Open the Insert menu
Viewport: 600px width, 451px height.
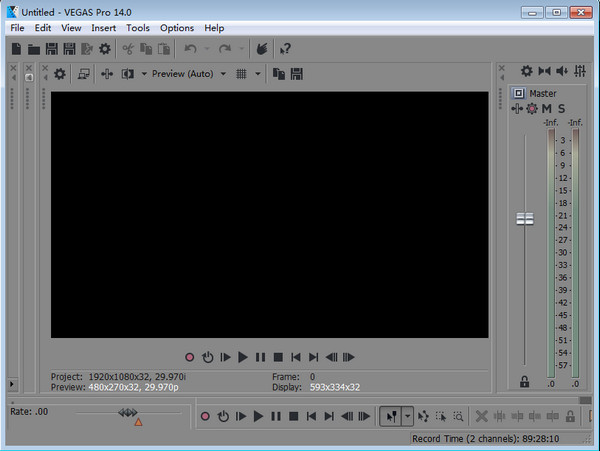(104, 28)
